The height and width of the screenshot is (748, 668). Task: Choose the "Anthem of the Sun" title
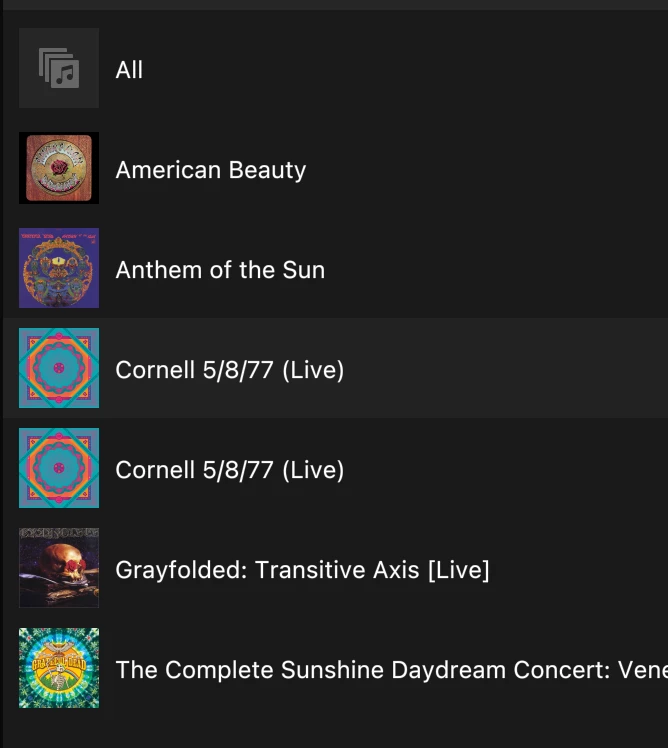[220, 270]
